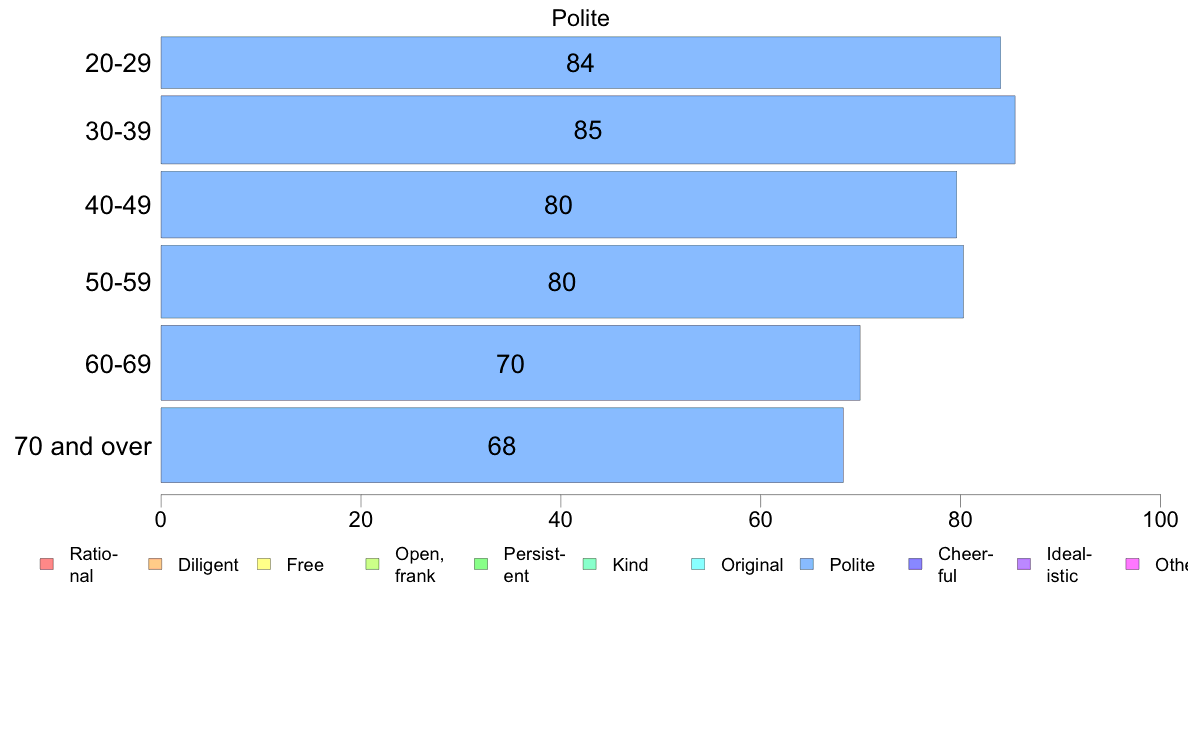Click the Rational legend color swatch
The height and width of the screenshot is (736, 1188).
tap(47, 564)
